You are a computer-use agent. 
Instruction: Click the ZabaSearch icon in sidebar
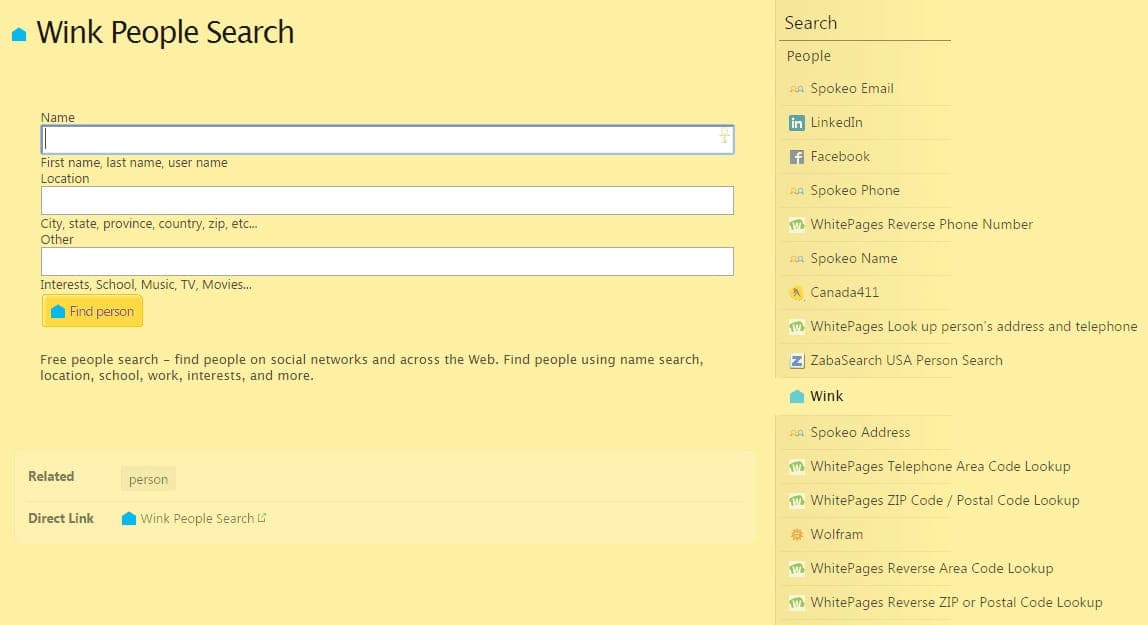click(796, 361)
